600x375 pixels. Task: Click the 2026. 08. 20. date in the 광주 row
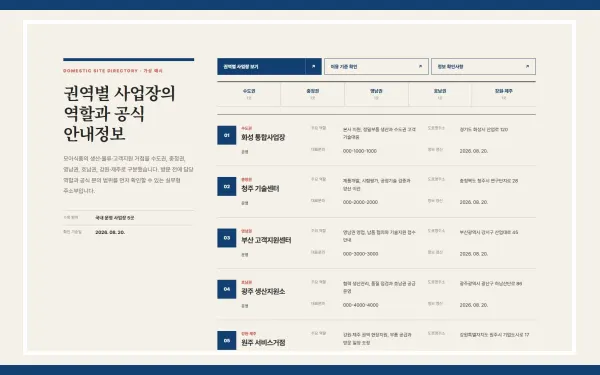pyautogui.click(x=474, y=305)
